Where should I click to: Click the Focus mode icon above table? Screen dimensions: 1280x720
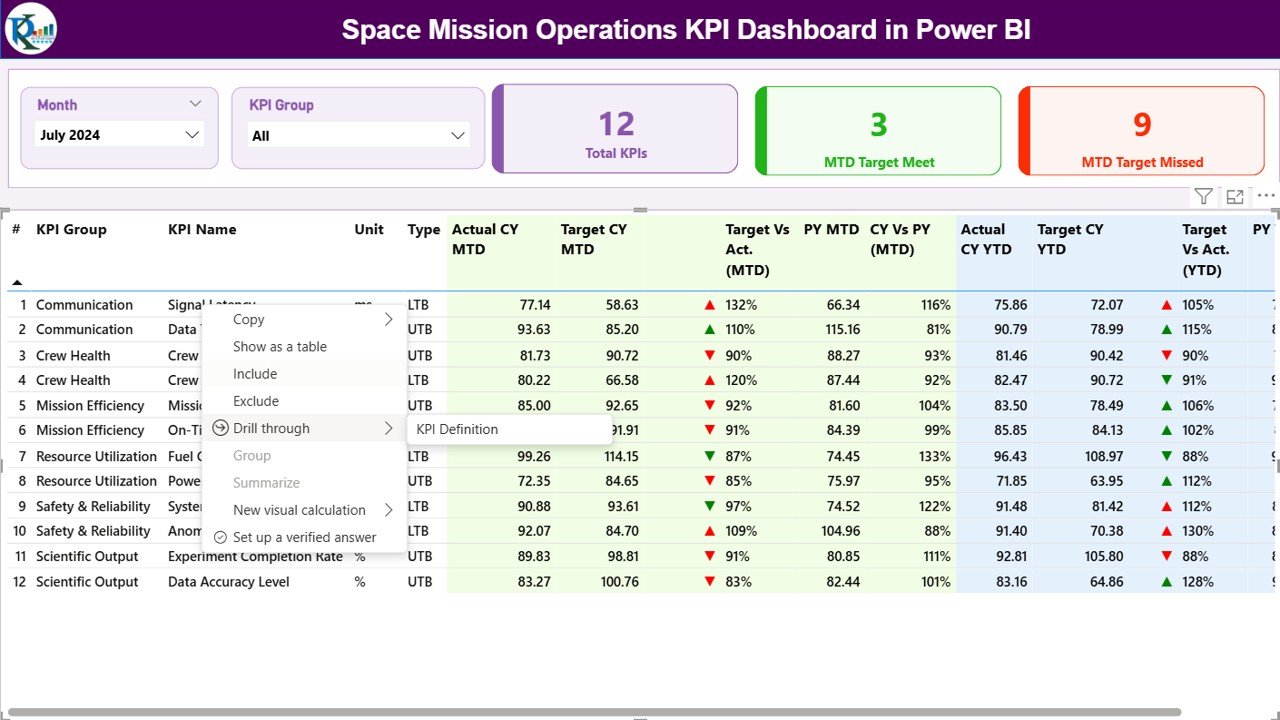point(1235,197)
